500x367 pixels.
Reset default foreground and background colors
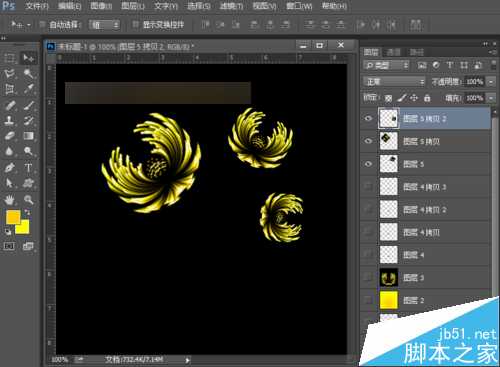click(x=8, y=231)
